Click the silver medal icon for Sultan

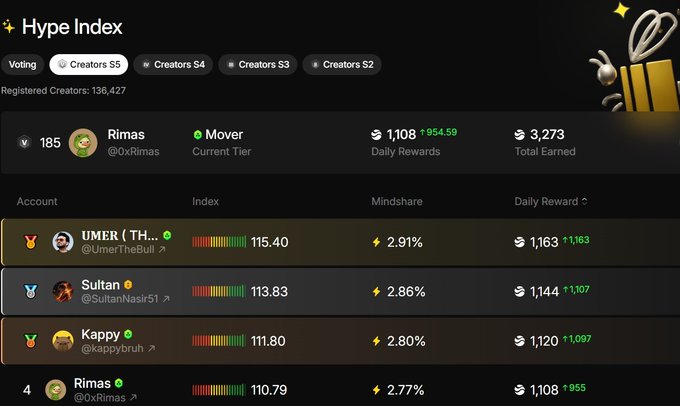[x=30, y=291]
